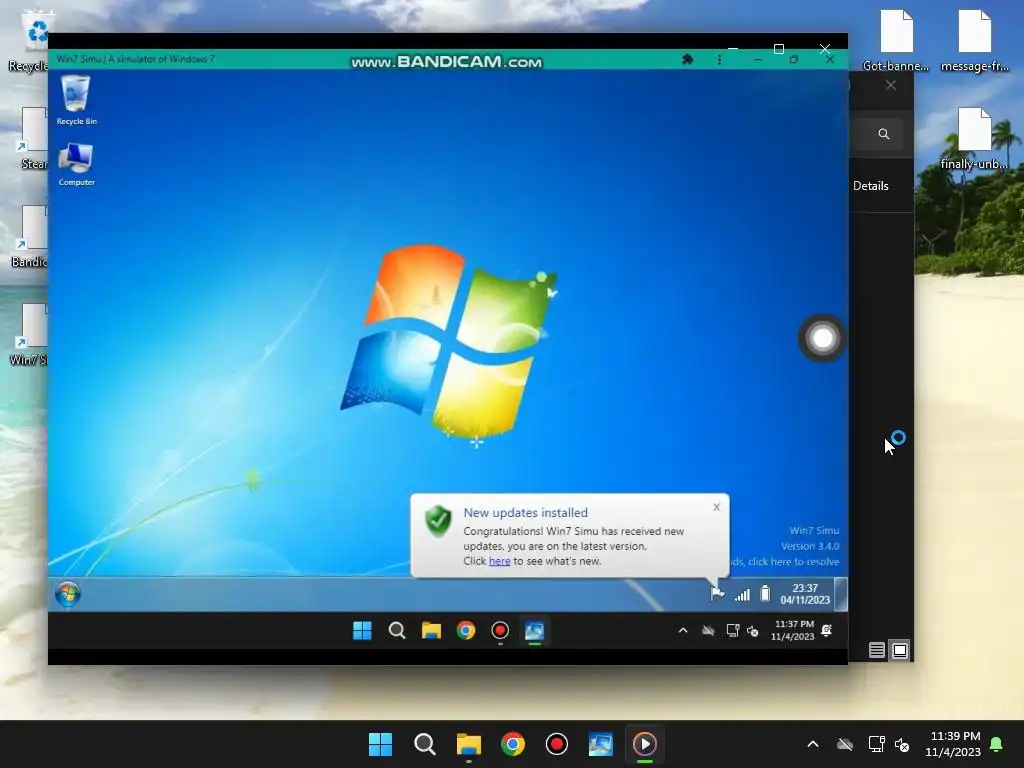Open Bandicam recorder from the taskbar
1024x768 pixels.
556,744
